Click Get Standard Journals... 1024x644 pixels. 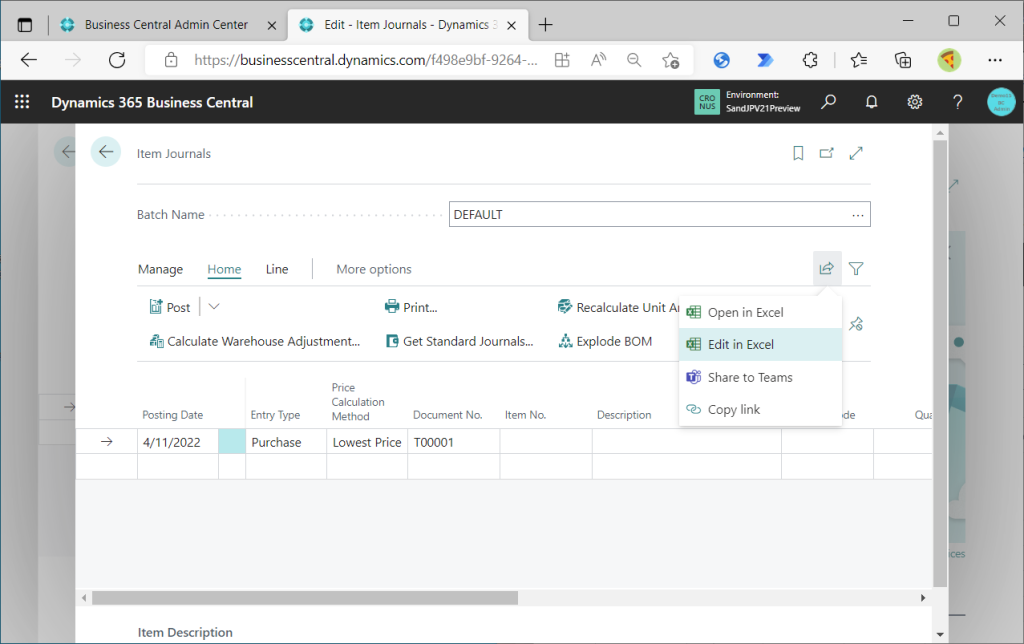coord(459,341)
